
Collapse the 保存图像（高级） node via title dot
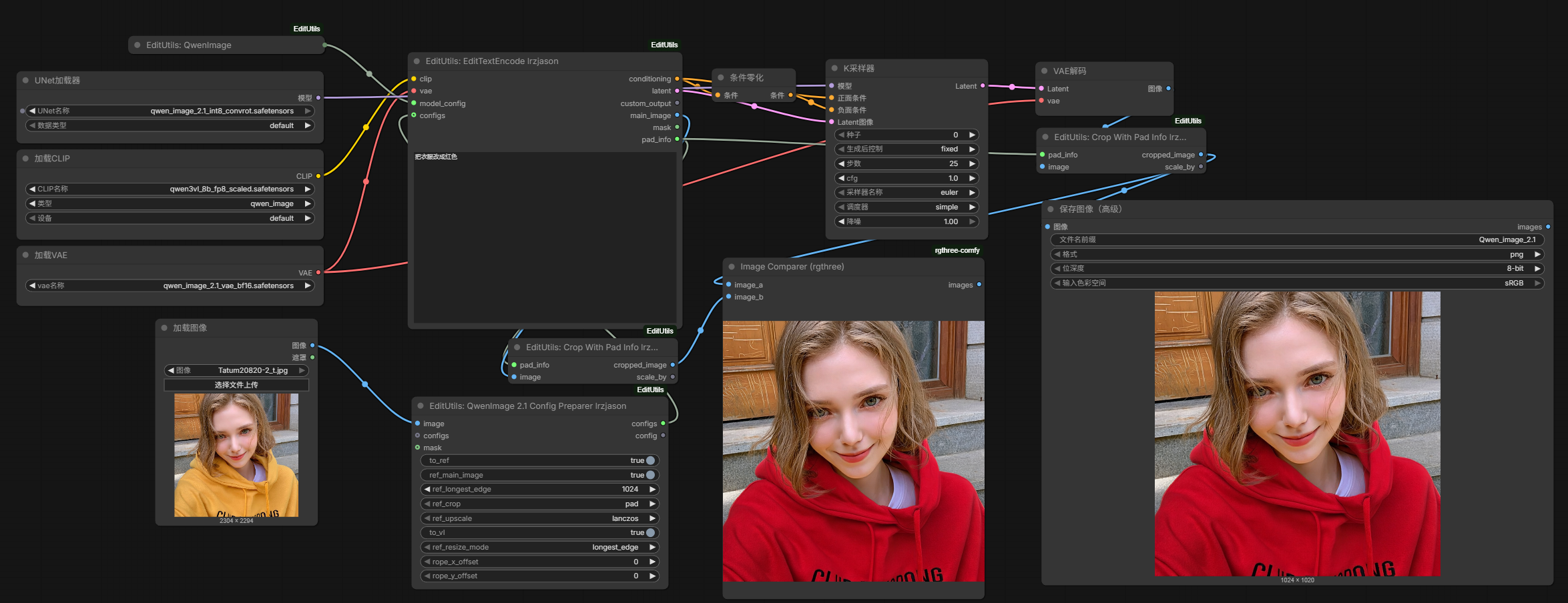(x=1050, y=209)
